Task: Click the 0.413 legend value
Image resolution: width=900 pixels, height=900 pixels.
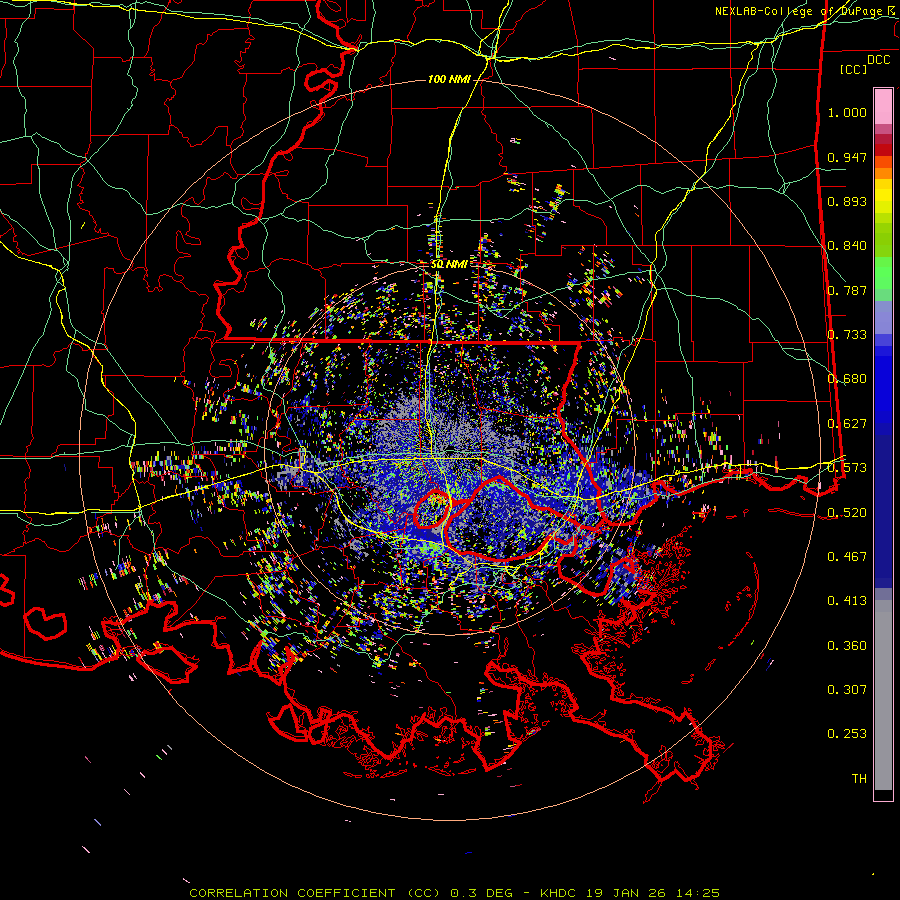Action: (x=847, y=601)
